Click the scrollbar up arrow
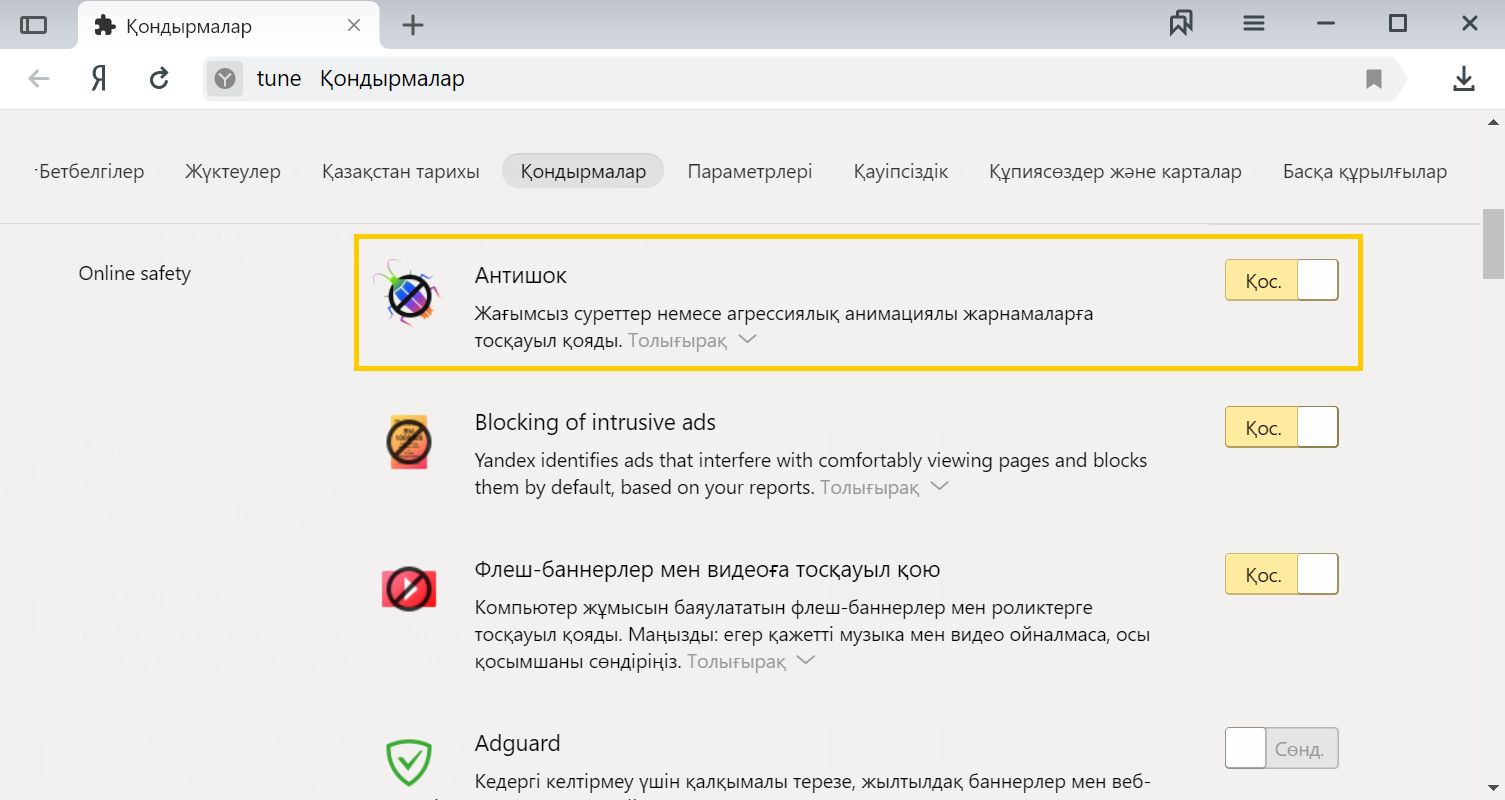 point(1493,122)
